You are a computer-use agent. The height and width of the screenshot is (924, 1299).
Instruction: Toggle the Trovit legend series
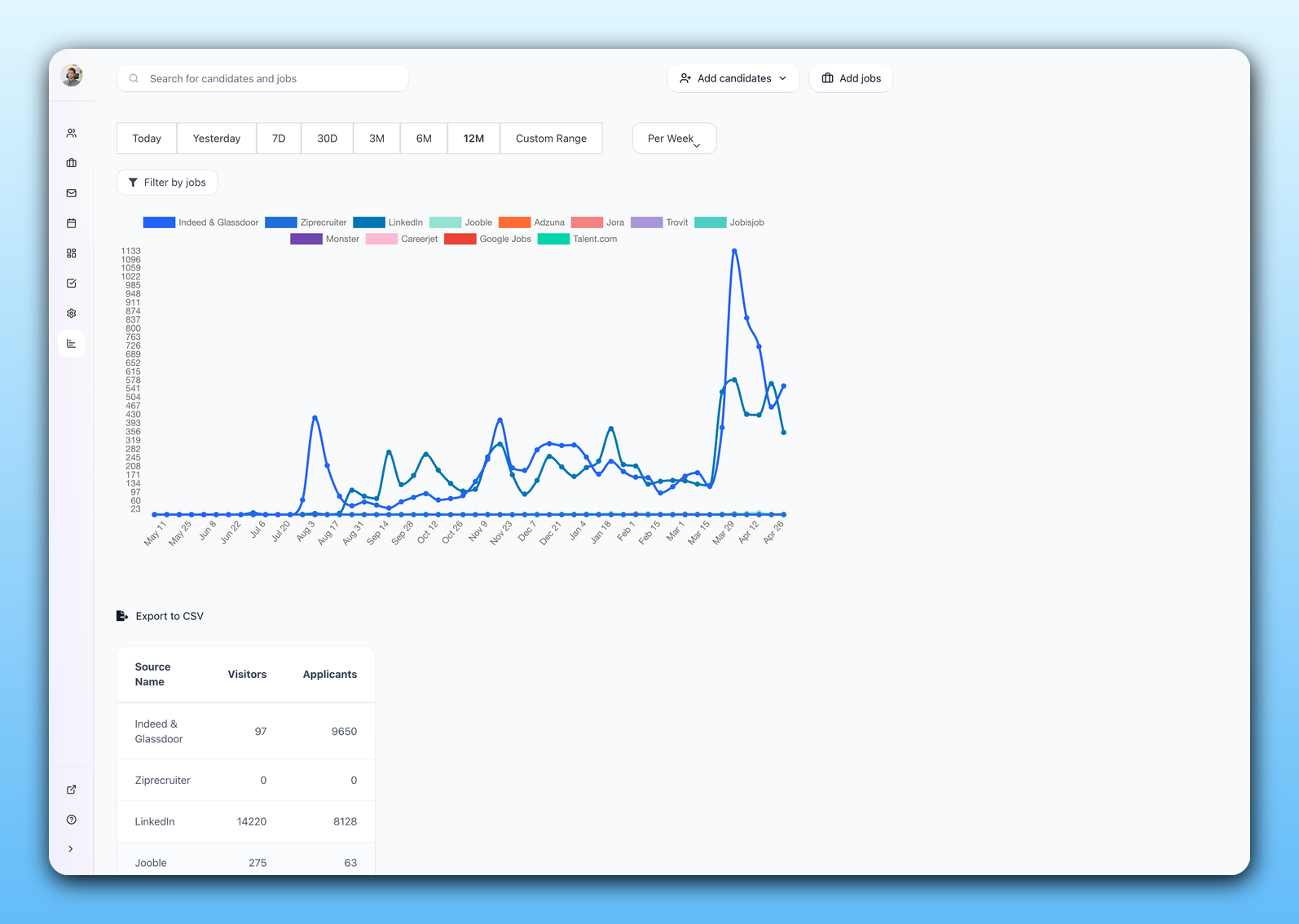(659, 222)
